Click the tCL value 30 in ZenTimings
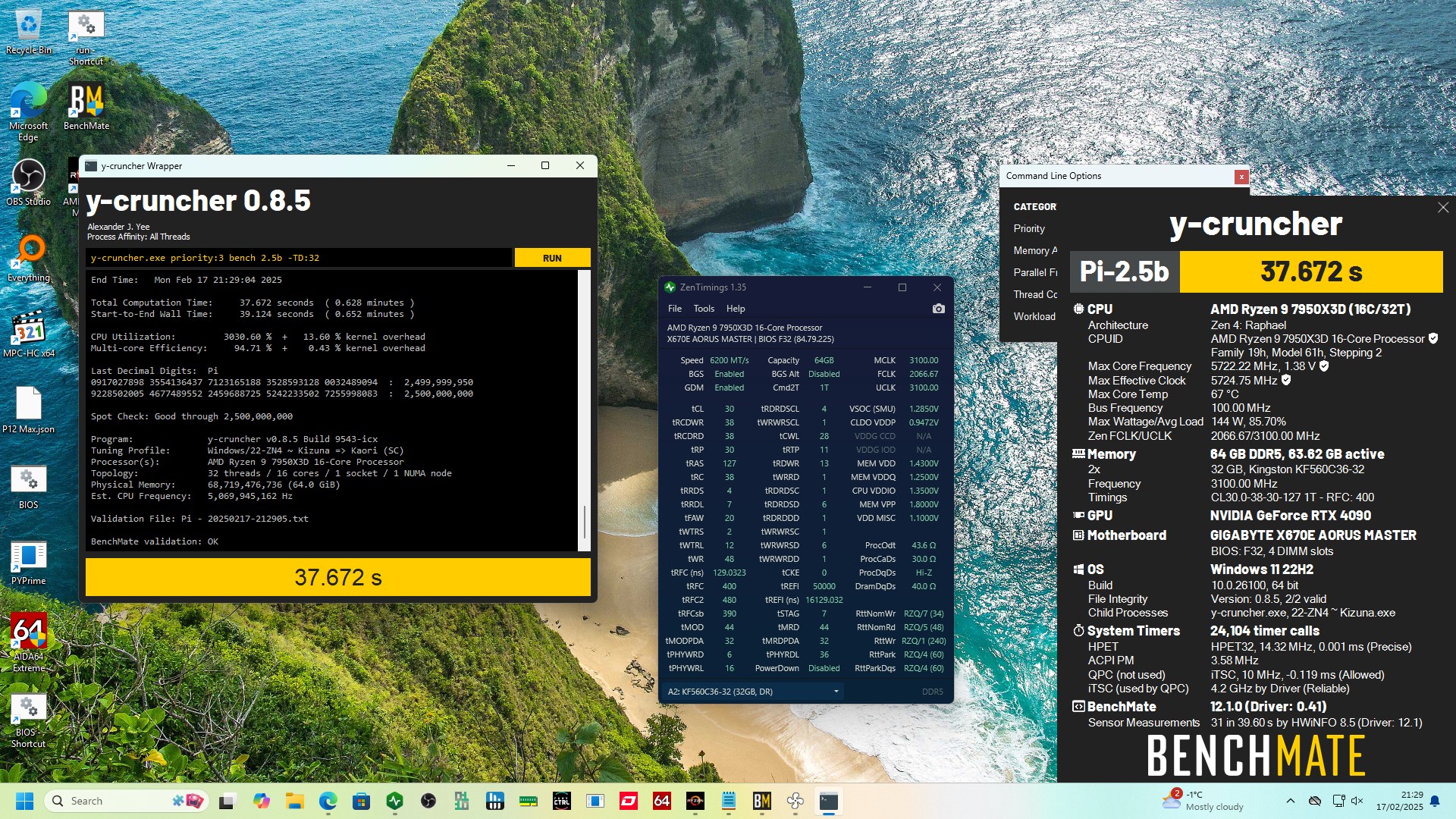1456x819 pixels. pos(729,409)
